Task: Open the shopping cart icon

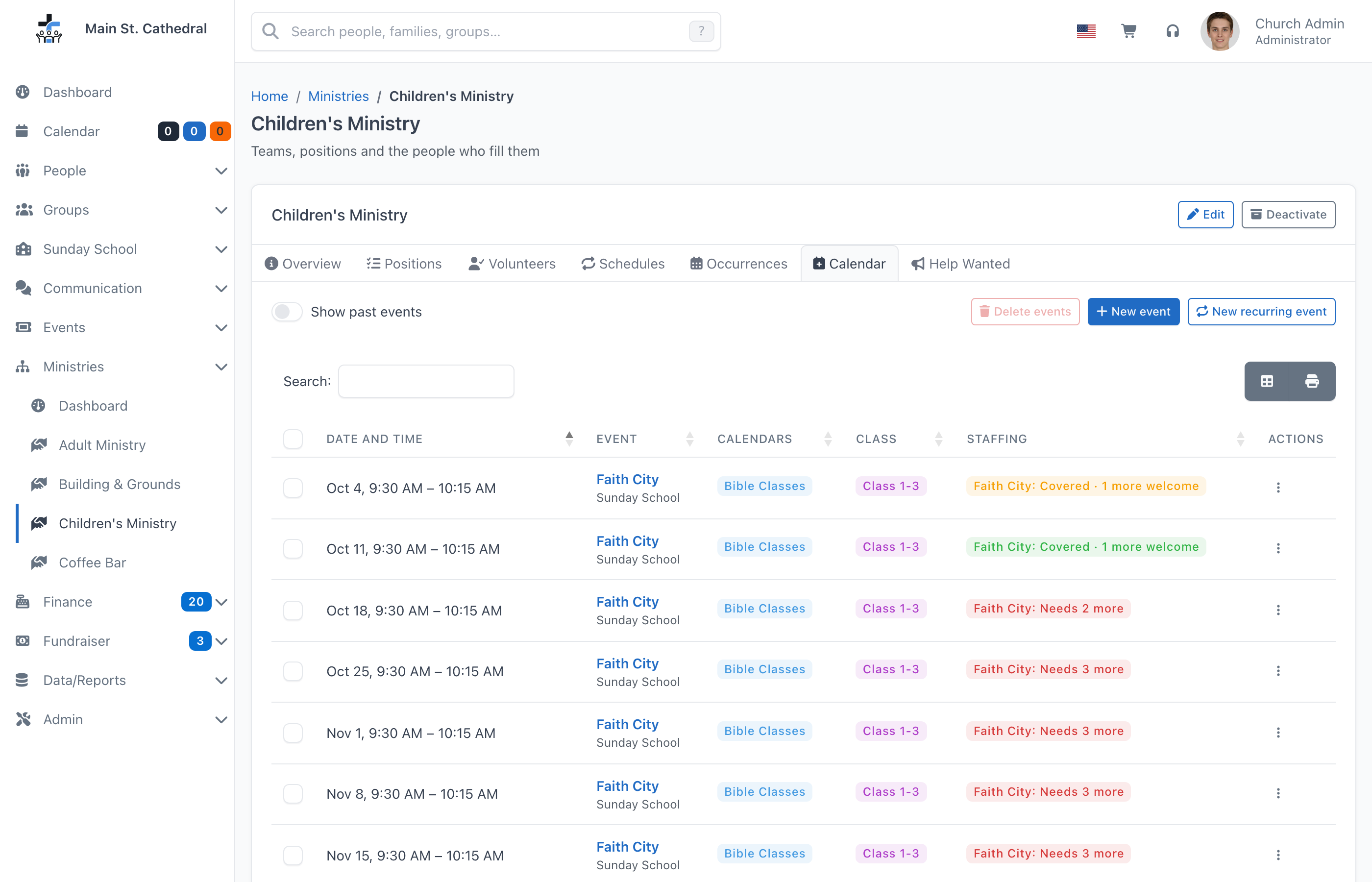Action: tap(1128, 31)
